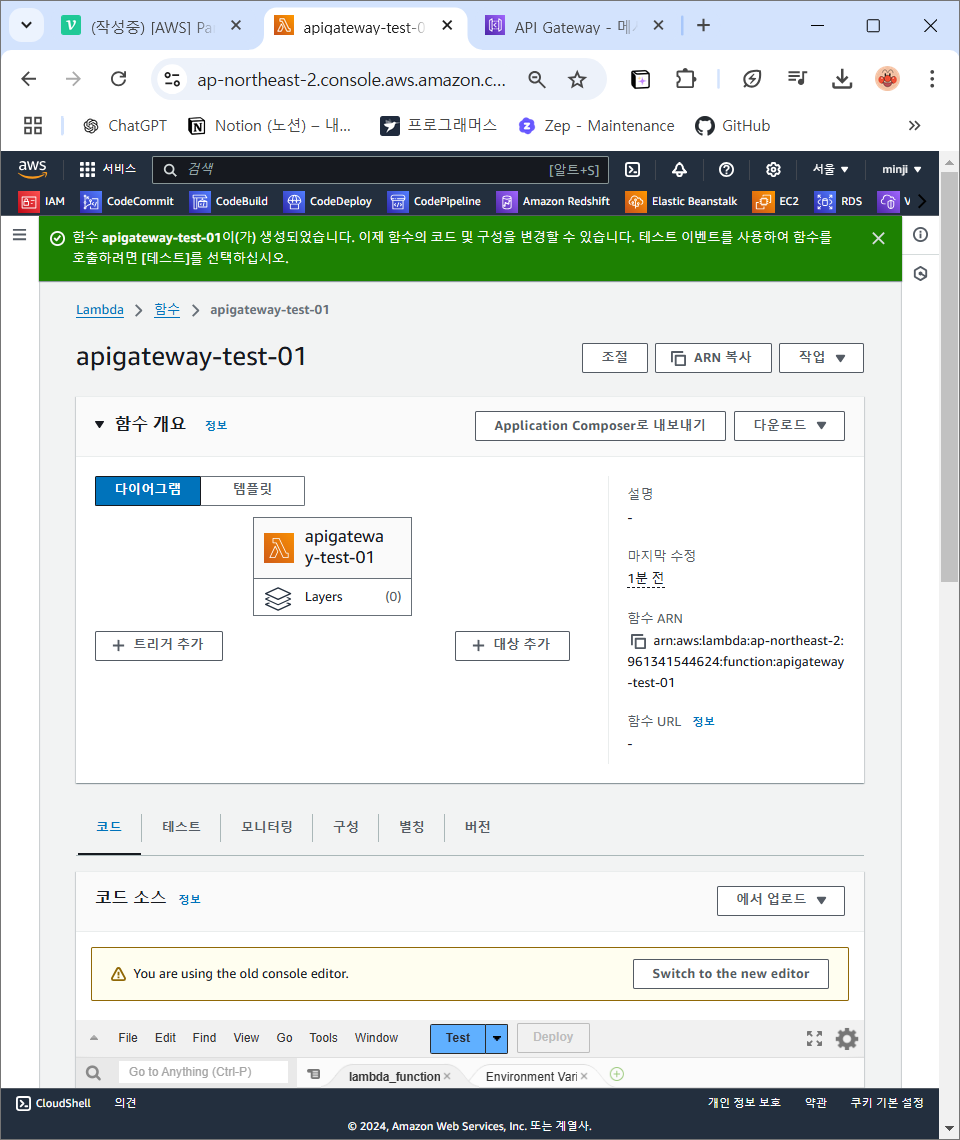Select the 템플릿 view toggle

click(x=252, y=490)
